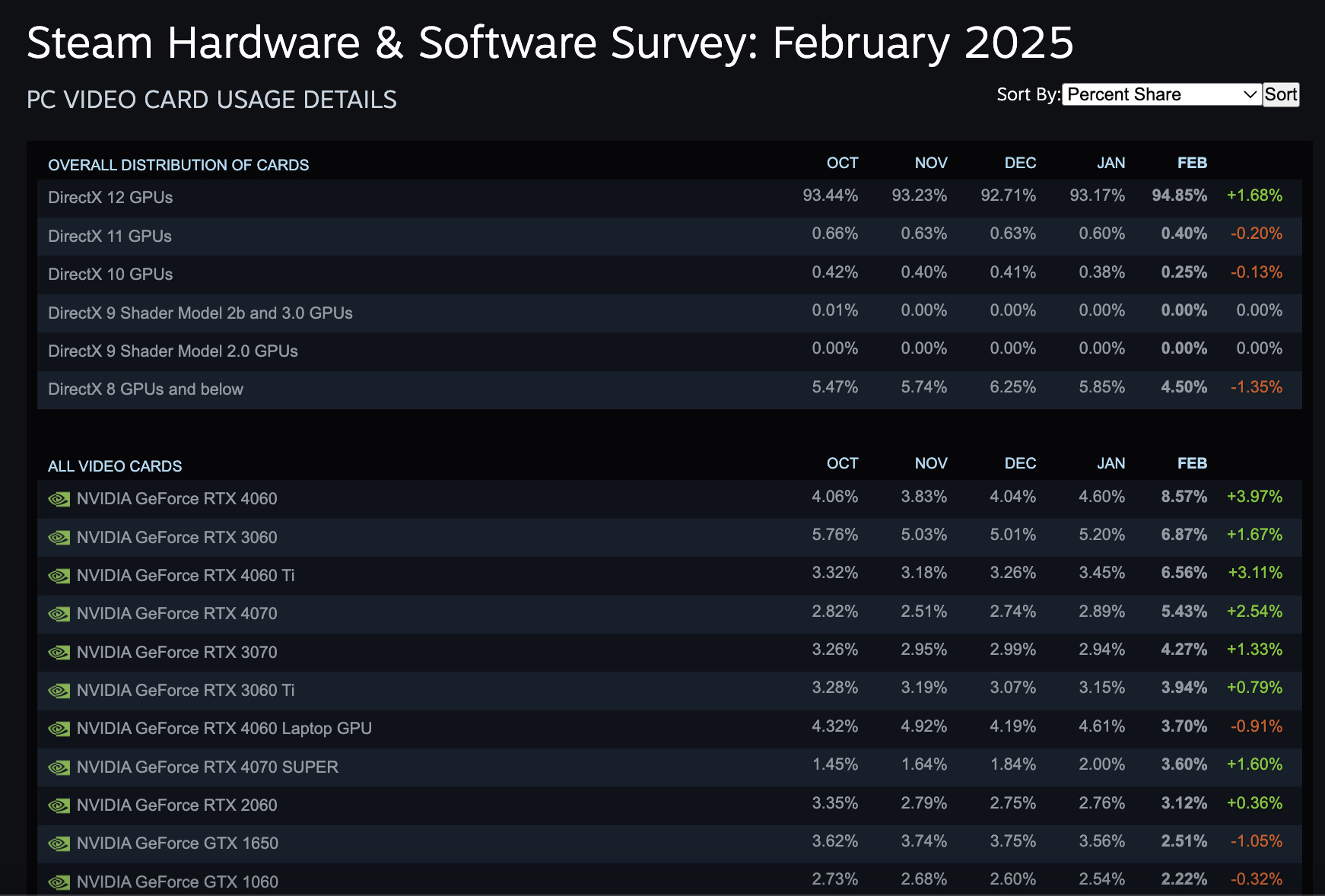Click NVIDIA logo beside RTX 4070 row
Image resolution: width=1325 pixels, height=896 pixels.
[59, 614]
